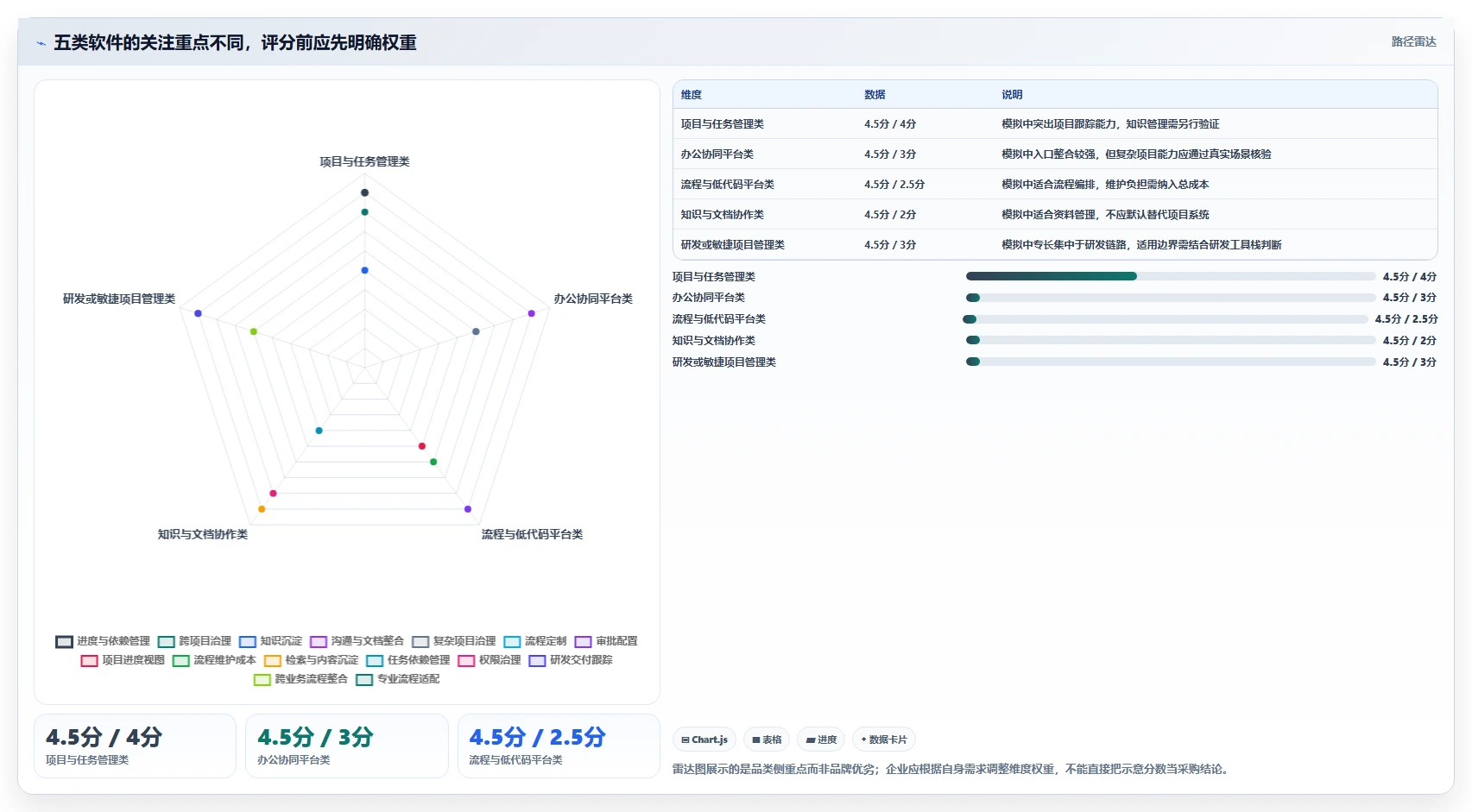Click radar axis label 研发或敏捷项目管理类
Image resolution: width=1472 pixels, height=812 pixels.
pyautogui.click(x=119, y=299)
